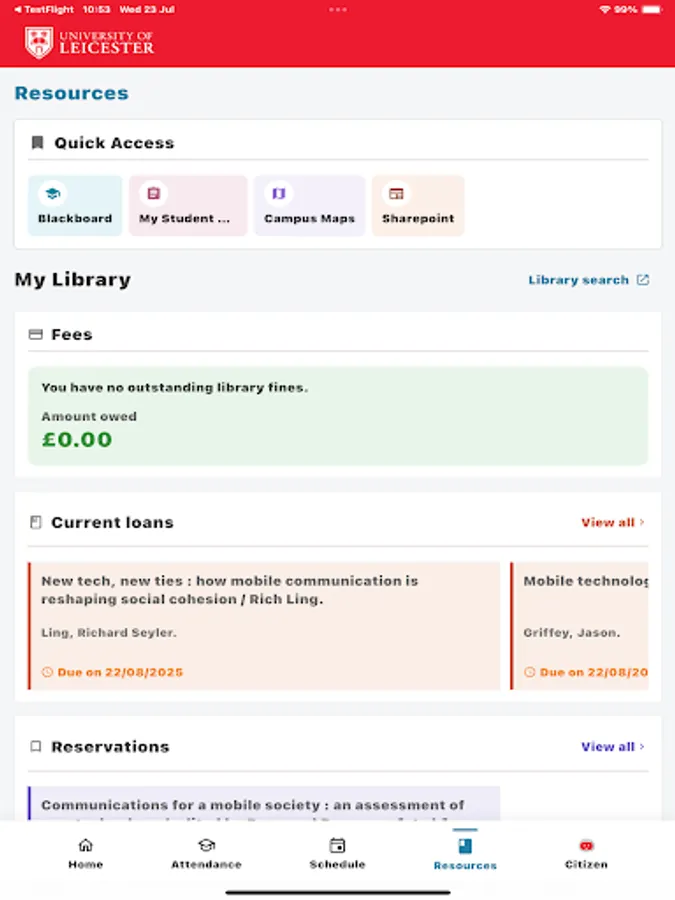Tap the bookmark icon beside Reservations
The image size is (675, 900).
click(35, 745)
